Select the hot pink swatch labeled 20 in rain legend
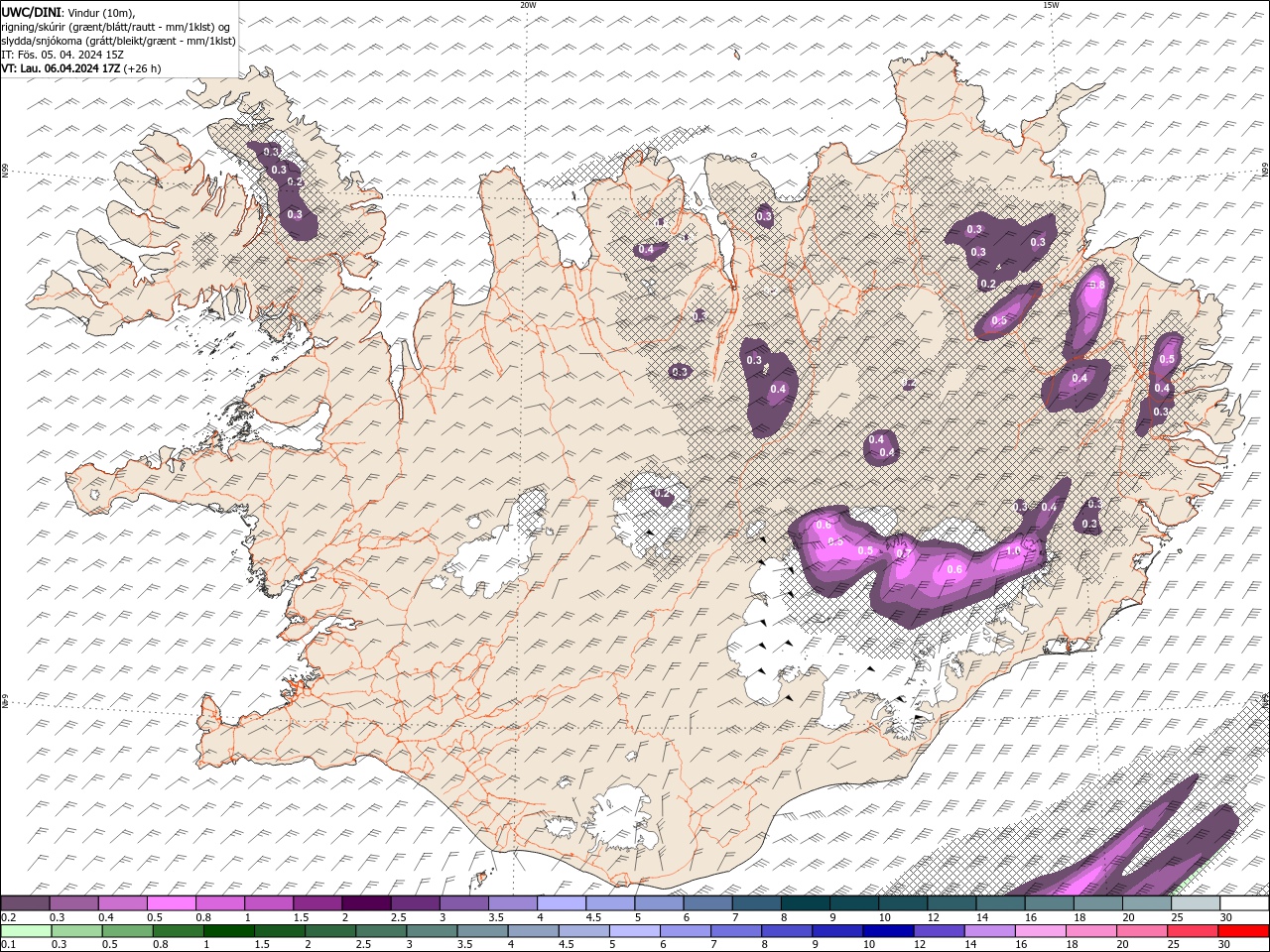Viewport: 1270px width, 952px height. tap(1143, 931)
